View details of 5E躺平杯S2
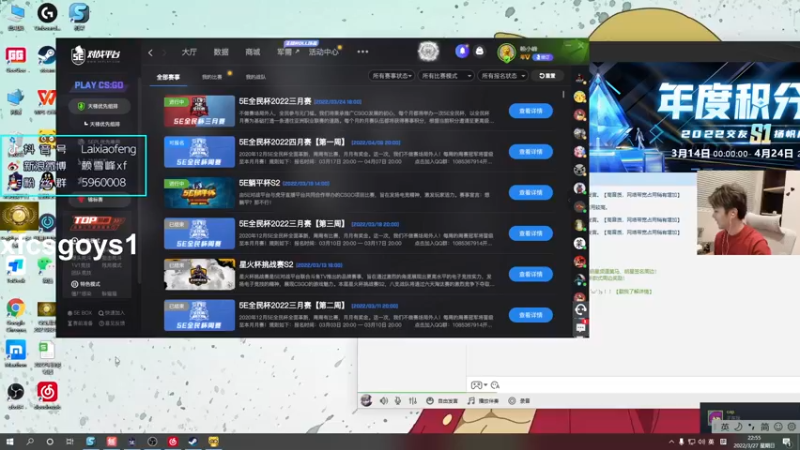The width and height of the screenshot is (800, 450). [531, 192]
